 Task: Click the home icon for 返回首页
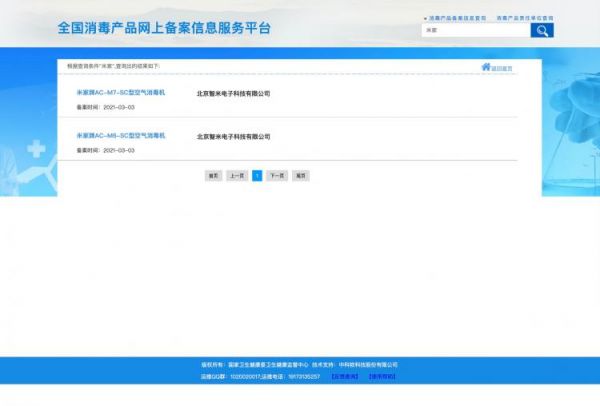click(x=486, y=67)
